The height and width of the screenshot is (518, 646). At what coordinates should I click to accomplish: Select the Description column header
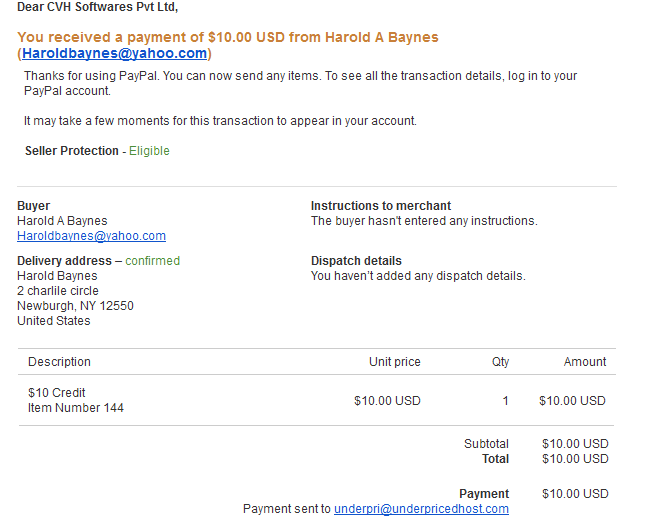59,362
